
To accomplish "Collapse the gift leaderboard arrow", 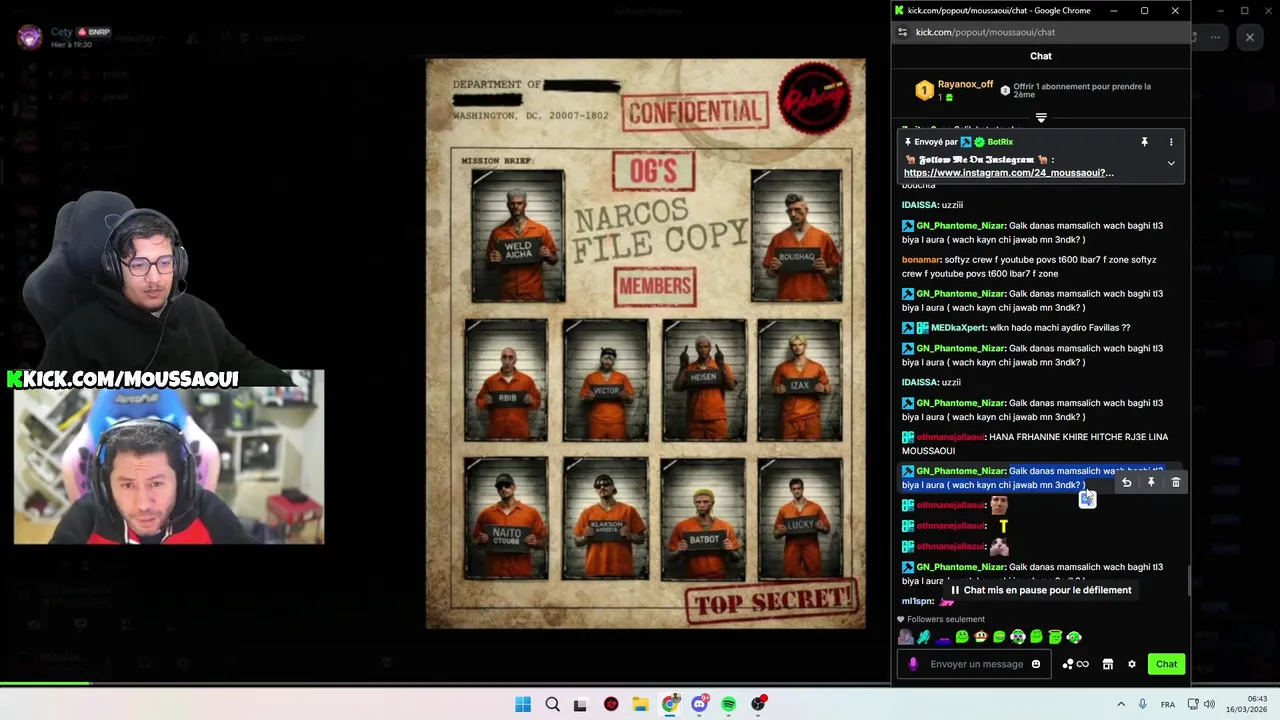I will [1041, 118].
